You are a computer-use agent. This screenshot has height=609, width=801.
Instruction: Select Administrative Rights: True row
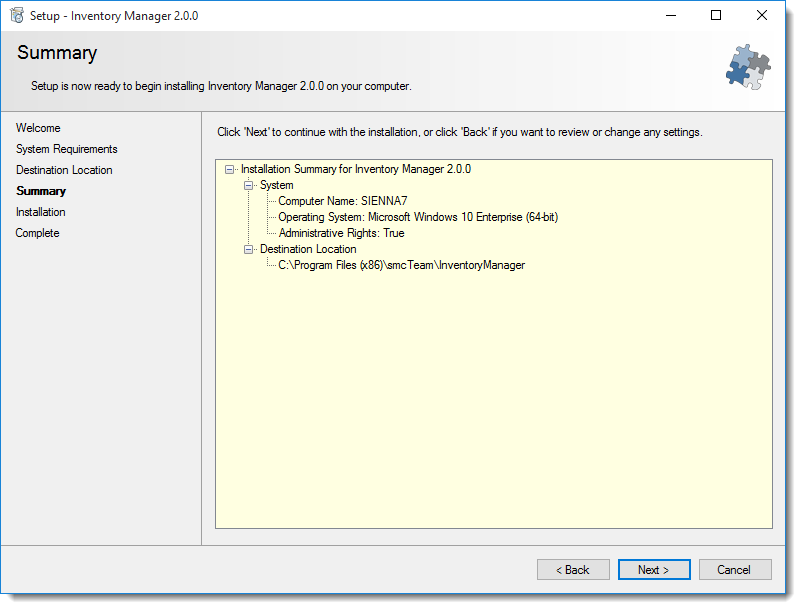[341, 233]
